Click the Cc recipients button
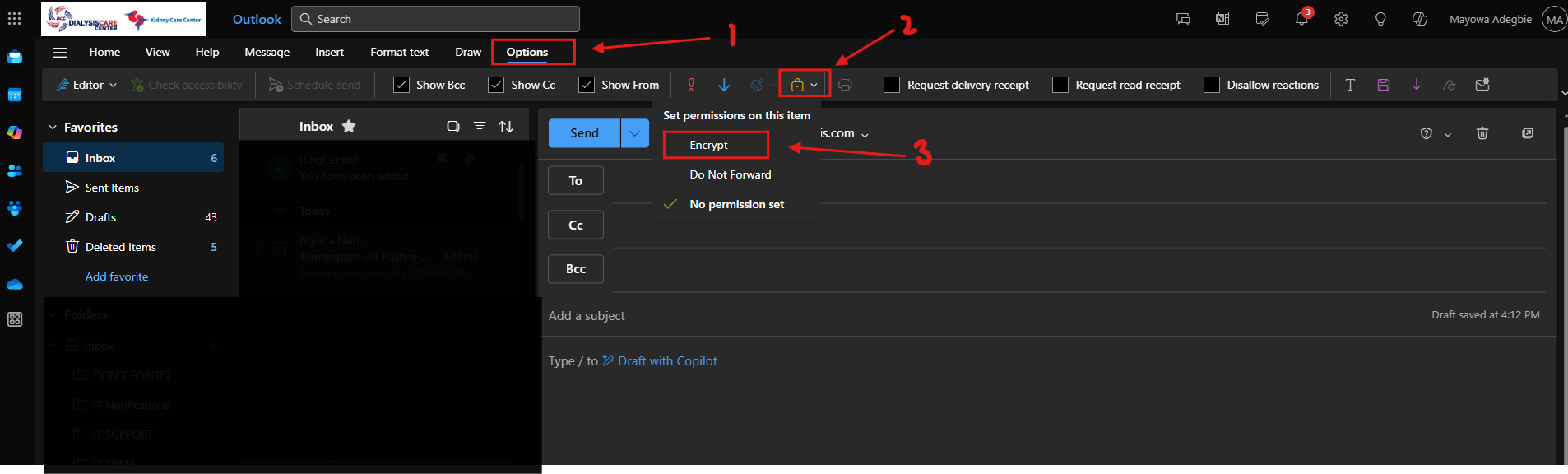The height and width of the screenshot is (474, 1568). click(576, 225)
